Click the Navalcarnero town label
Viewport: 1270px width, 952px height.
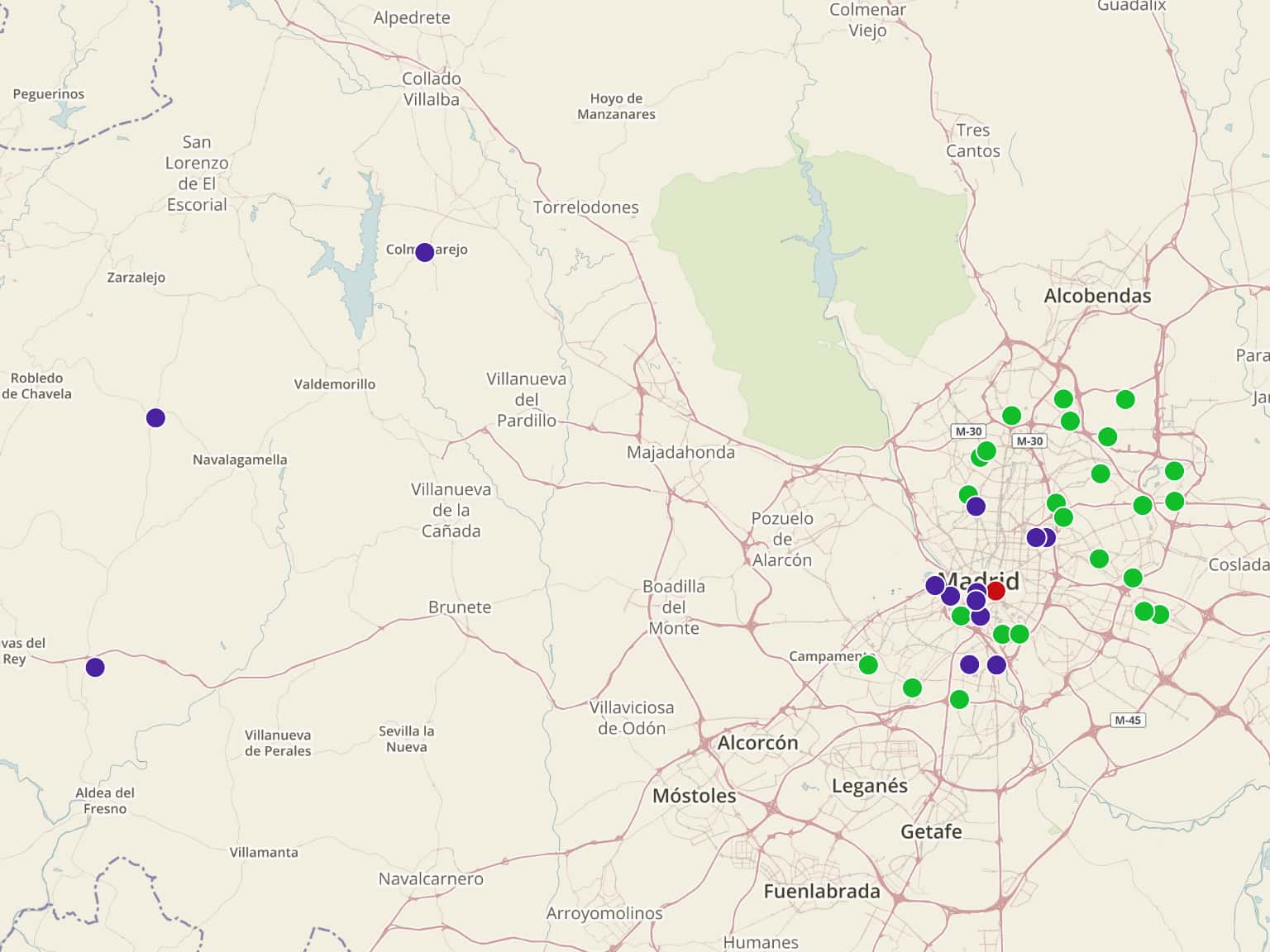coord(431,878)
